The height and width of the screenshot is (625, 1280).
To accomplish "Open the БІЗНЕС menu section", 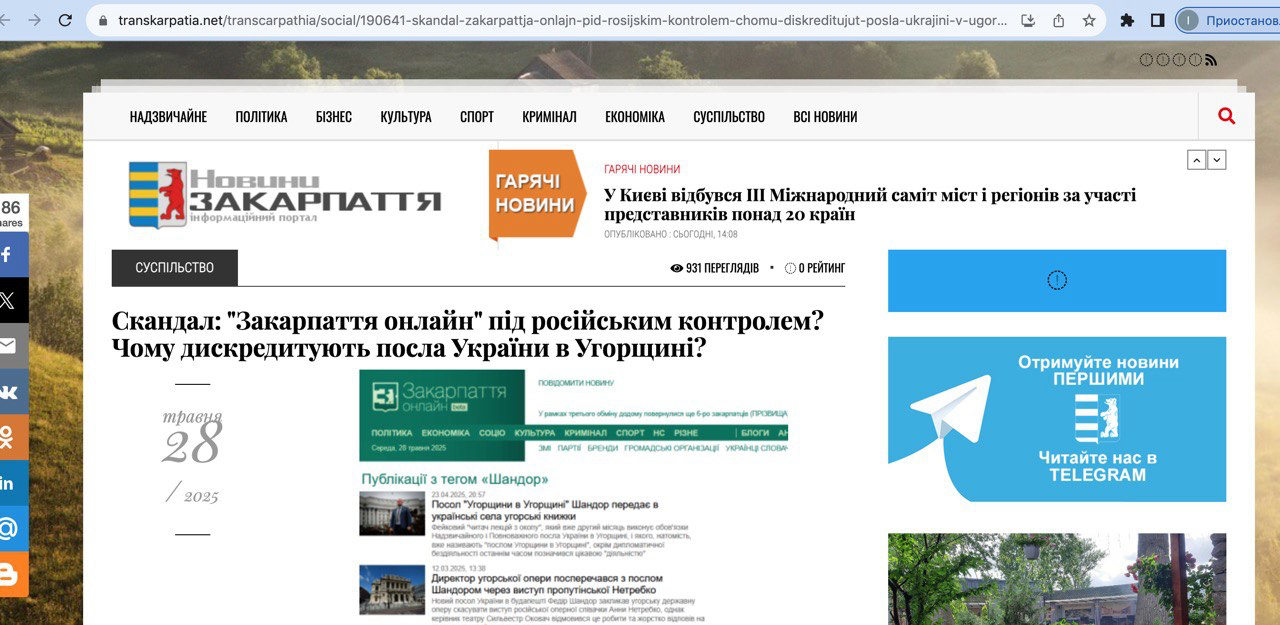I will (x=334, y=117).
